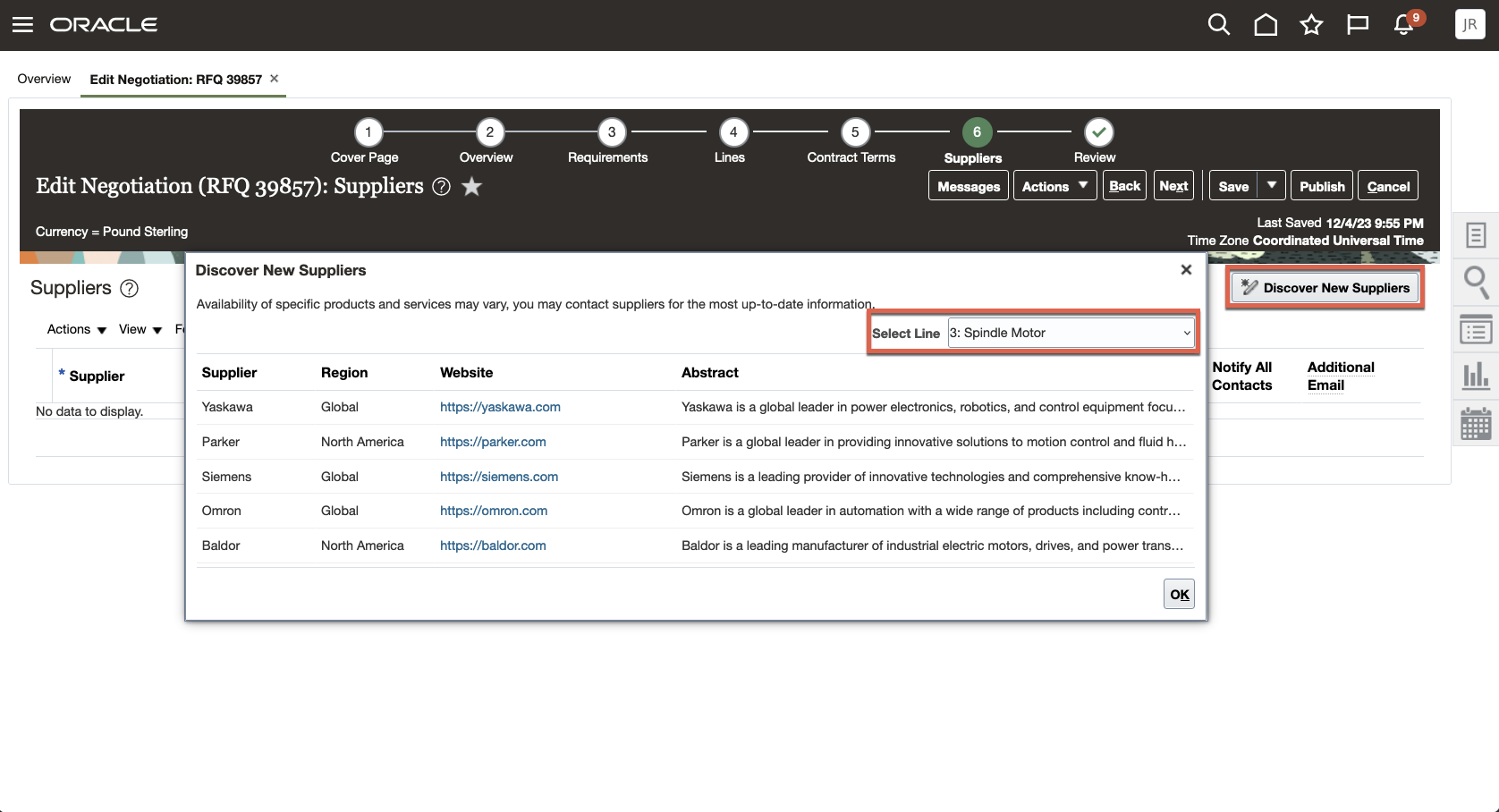Click the Abstract column header
The height and width of the screenshot is (812, 1499).
[710, 373]
